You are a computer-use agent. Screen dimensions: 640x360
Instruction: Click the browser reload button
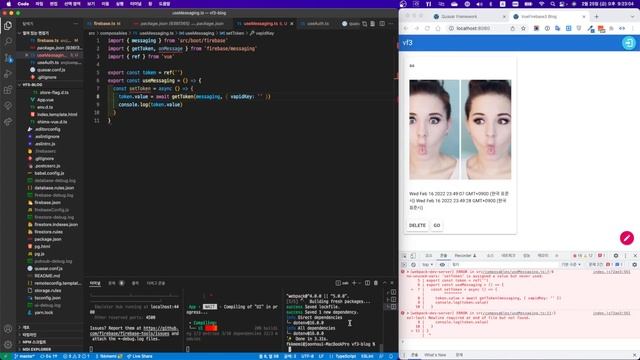427,29
